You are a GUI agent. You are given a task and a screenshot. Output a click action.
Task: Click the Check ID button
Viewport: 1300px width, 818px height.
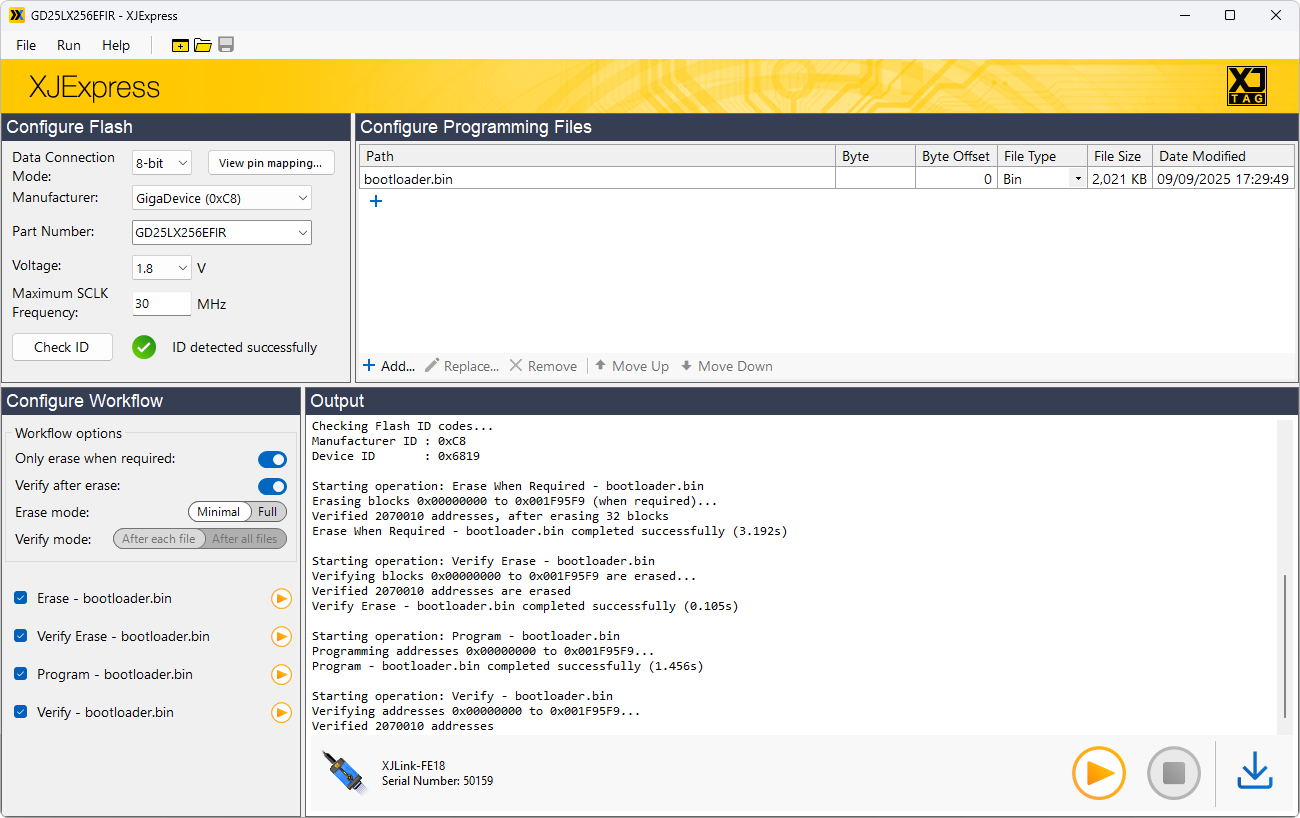(x=62, y=347)
